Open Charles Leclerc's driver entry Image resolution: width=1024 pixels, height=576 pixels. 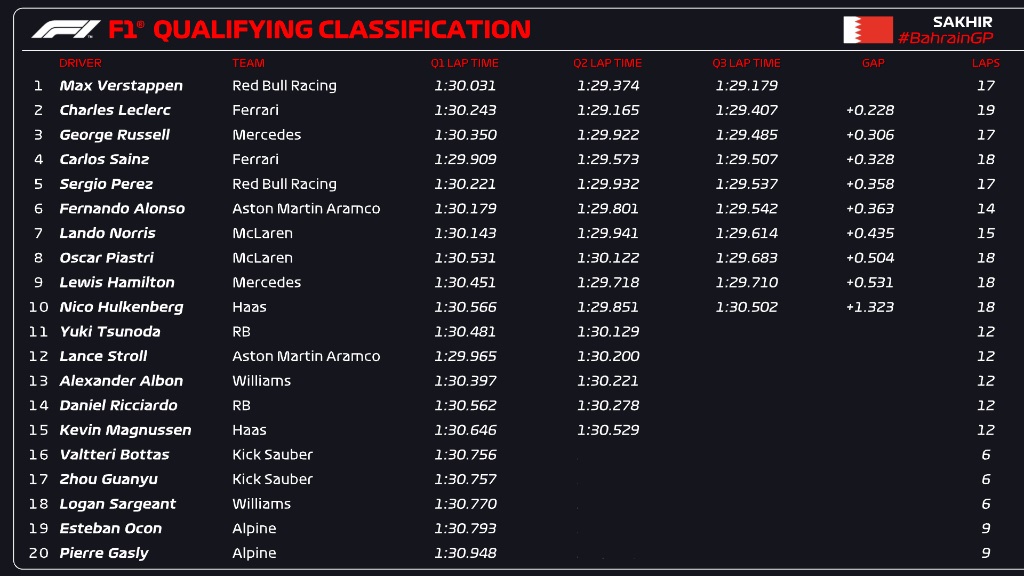(x=115, y=110)
